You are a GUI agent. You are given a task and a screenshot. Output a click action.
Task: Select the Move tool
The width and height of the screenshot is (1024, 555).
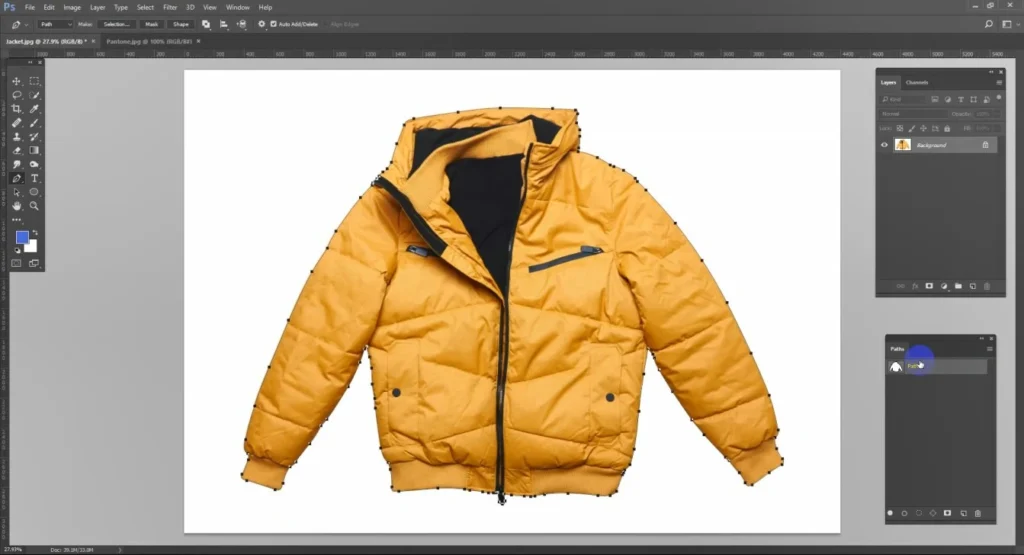coord(16,81)
